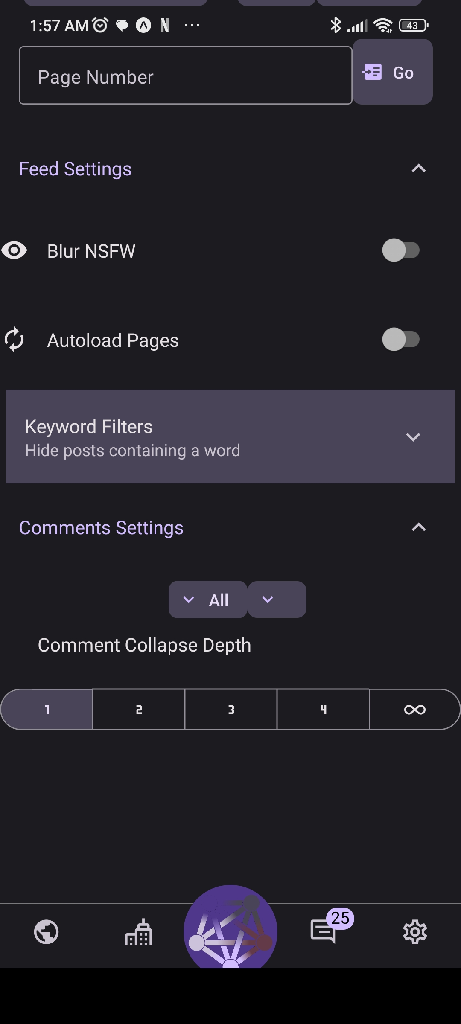Click the eye icon beside Blur NSFW
The image size is (461, 1024).
pos(14,250)
